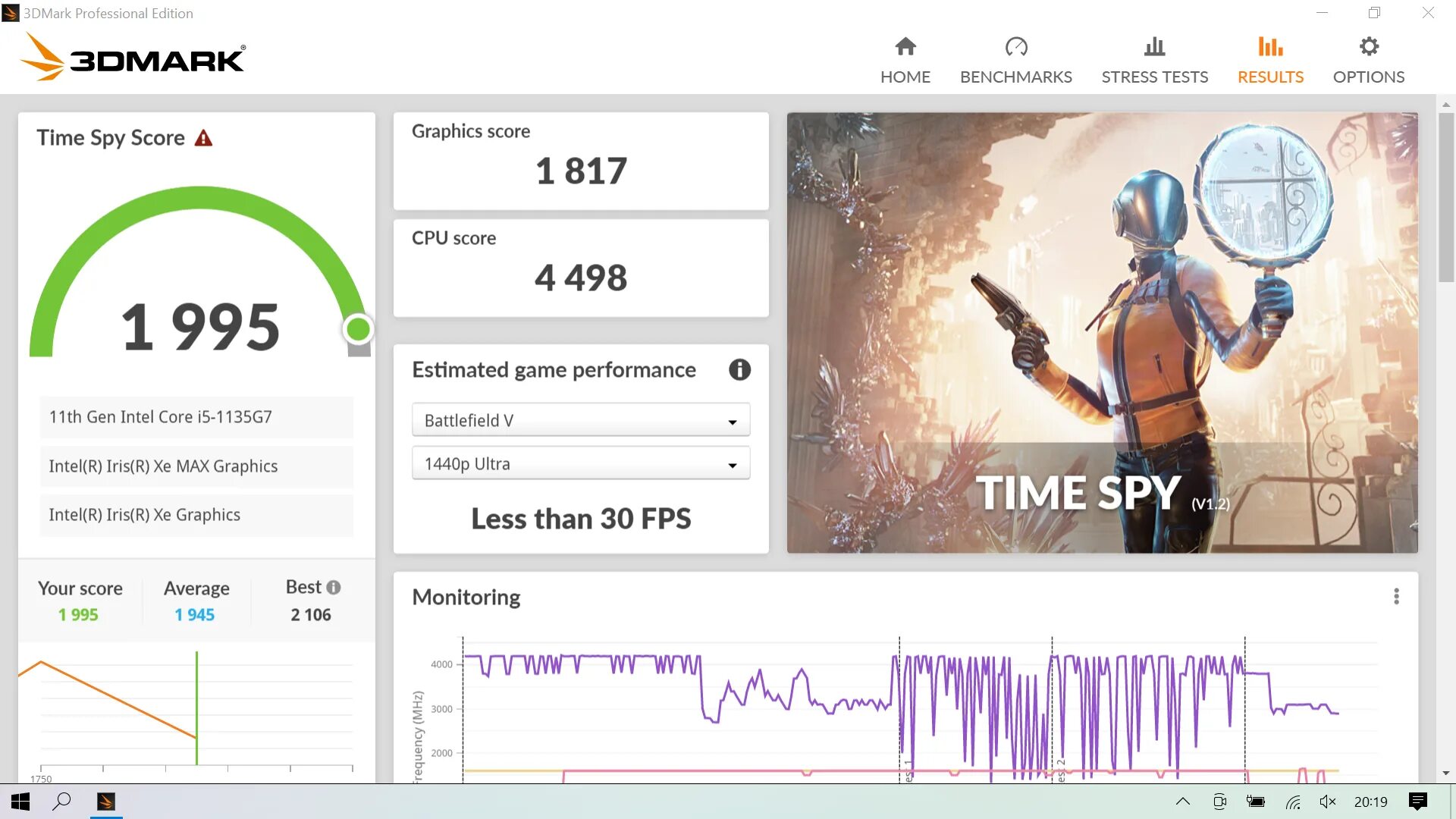
Task: Open the Estimated game performance info icon
Action: 739,369
